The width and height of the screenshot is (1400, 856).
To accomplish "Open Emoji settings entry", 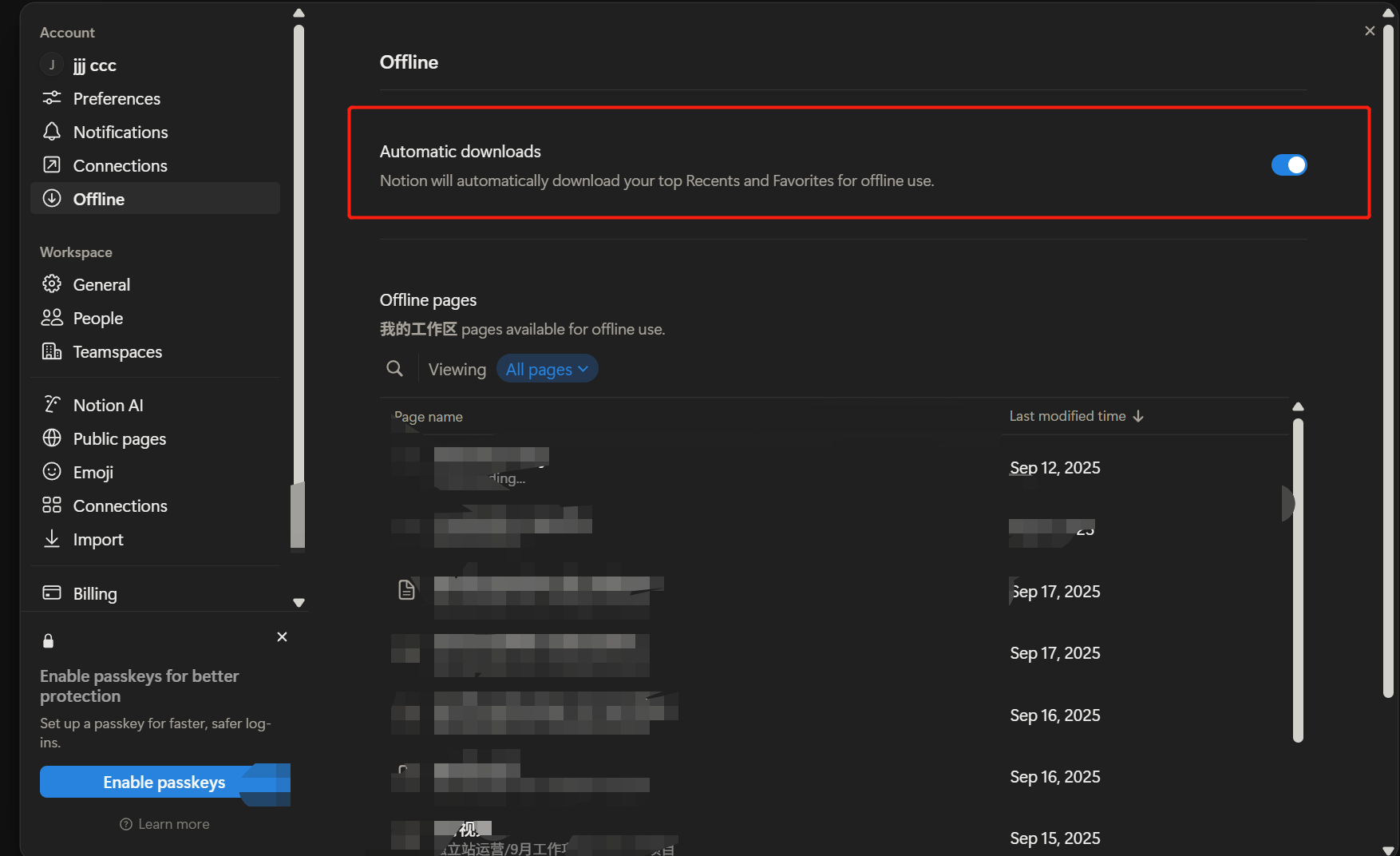I will tap(155, 472).
